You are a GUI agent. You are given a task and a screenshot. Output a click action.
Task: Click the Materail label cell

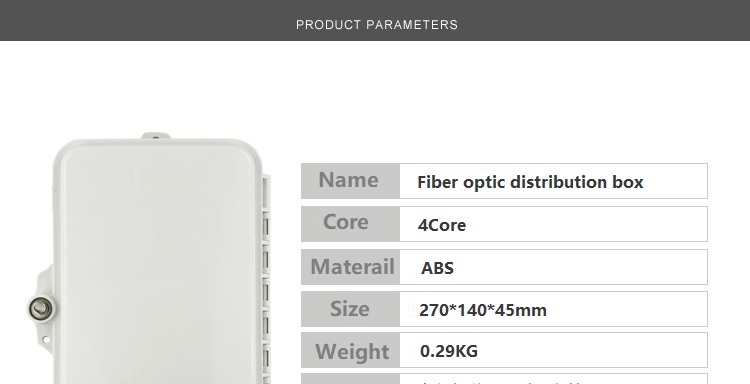point(350,267)
